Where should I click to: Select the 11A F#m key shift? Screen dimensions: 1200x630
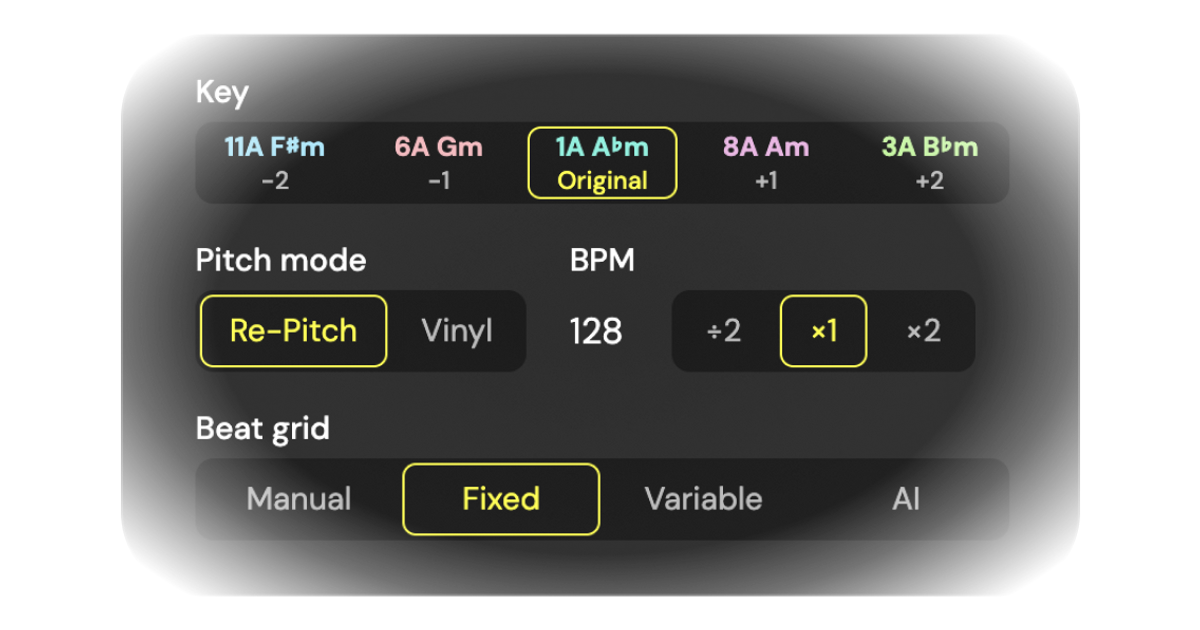(276, 161)
